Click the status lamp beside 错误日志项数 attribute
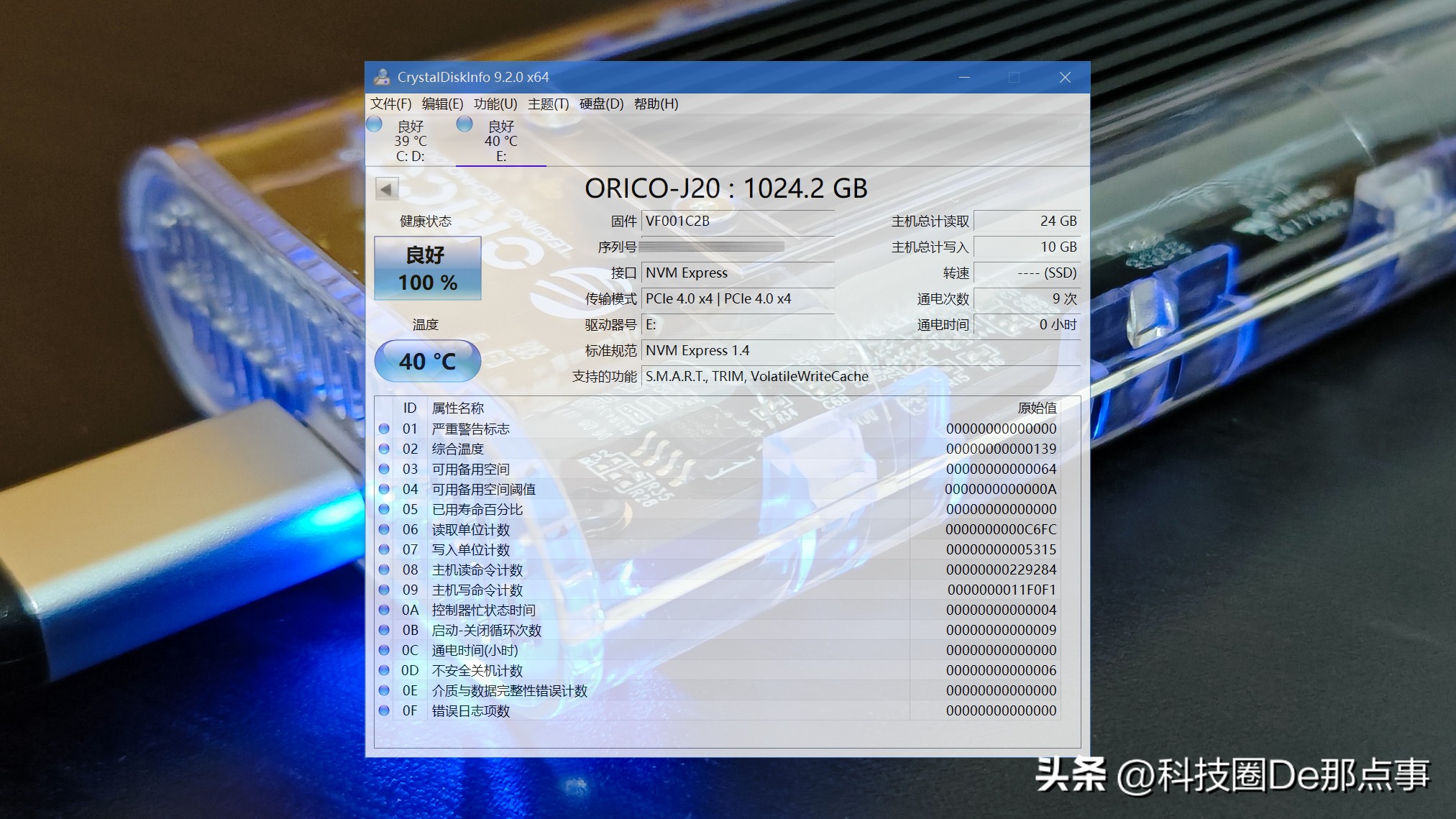Screen dimensions: 1456x819 coord(385,710)
